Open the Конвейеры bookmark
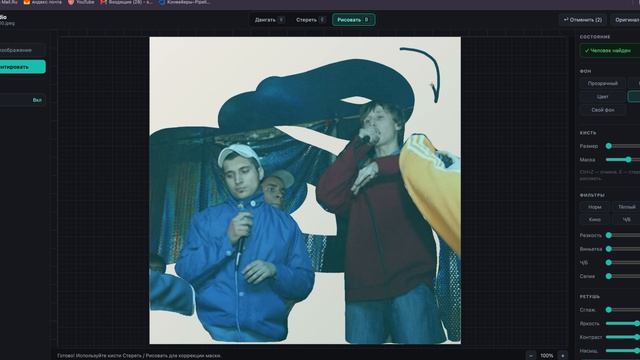 (x=184, y=2)
